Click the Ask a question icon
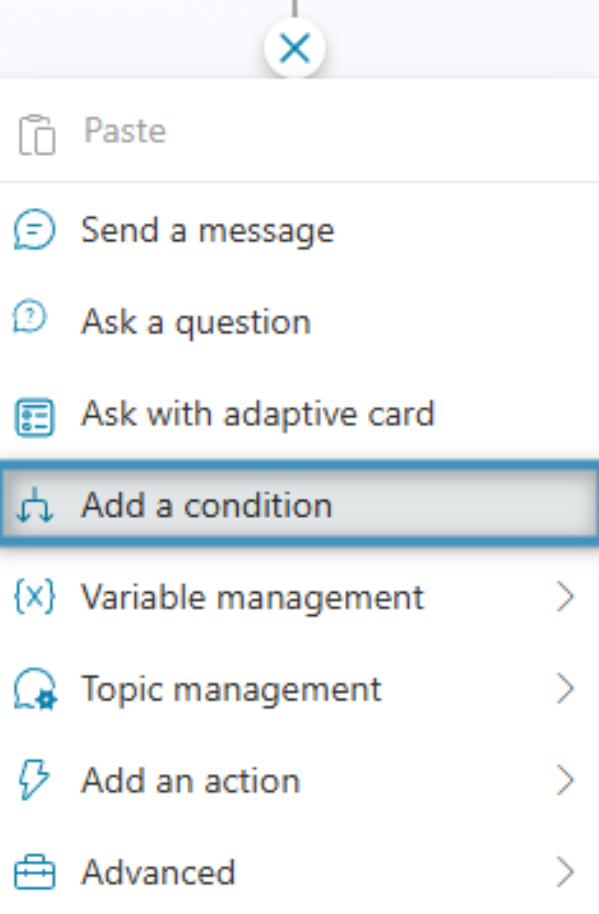This screenshot has width=599, height=914. coord(30,317)
